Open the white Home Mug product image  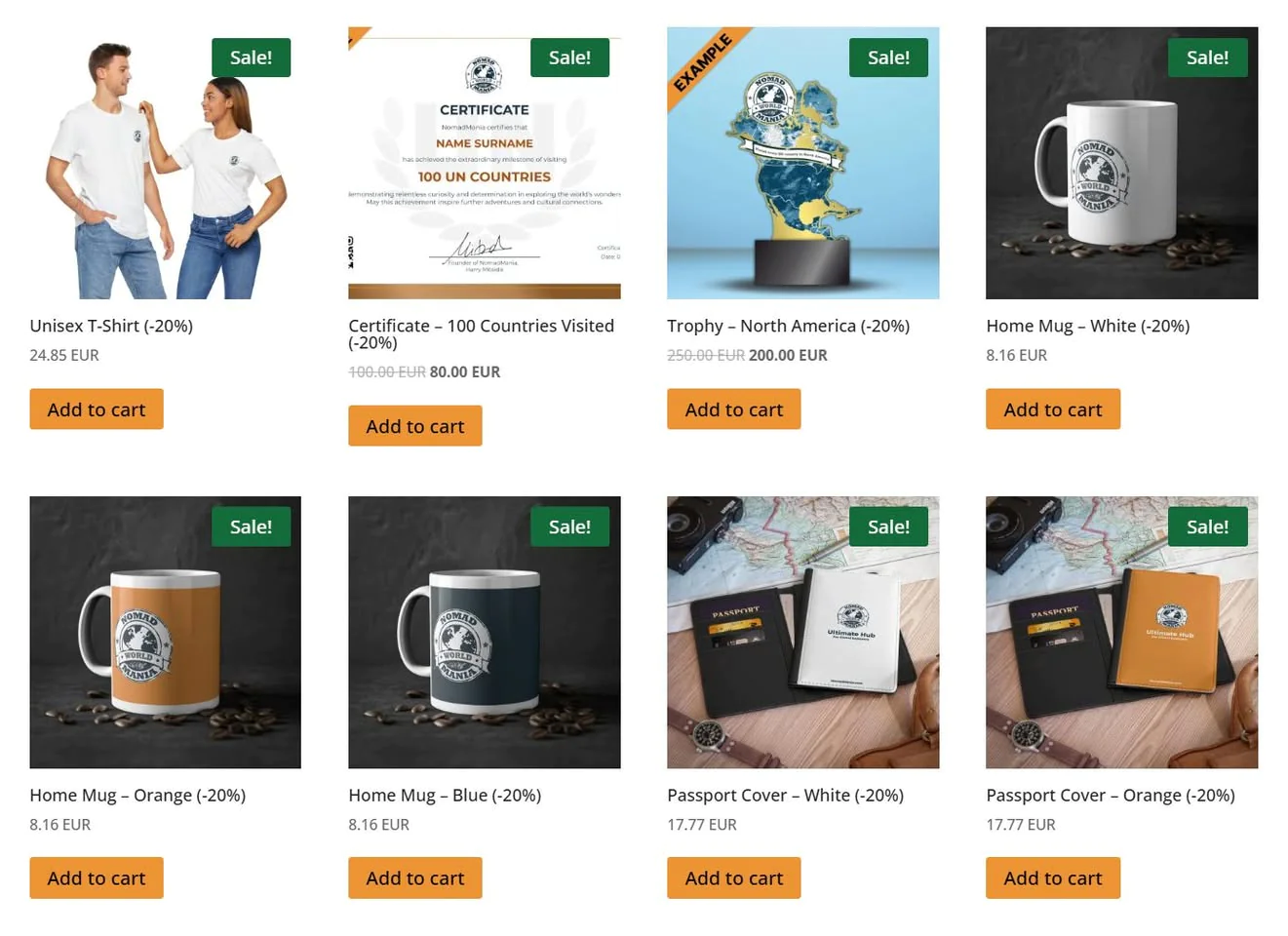click(1122, 163)
